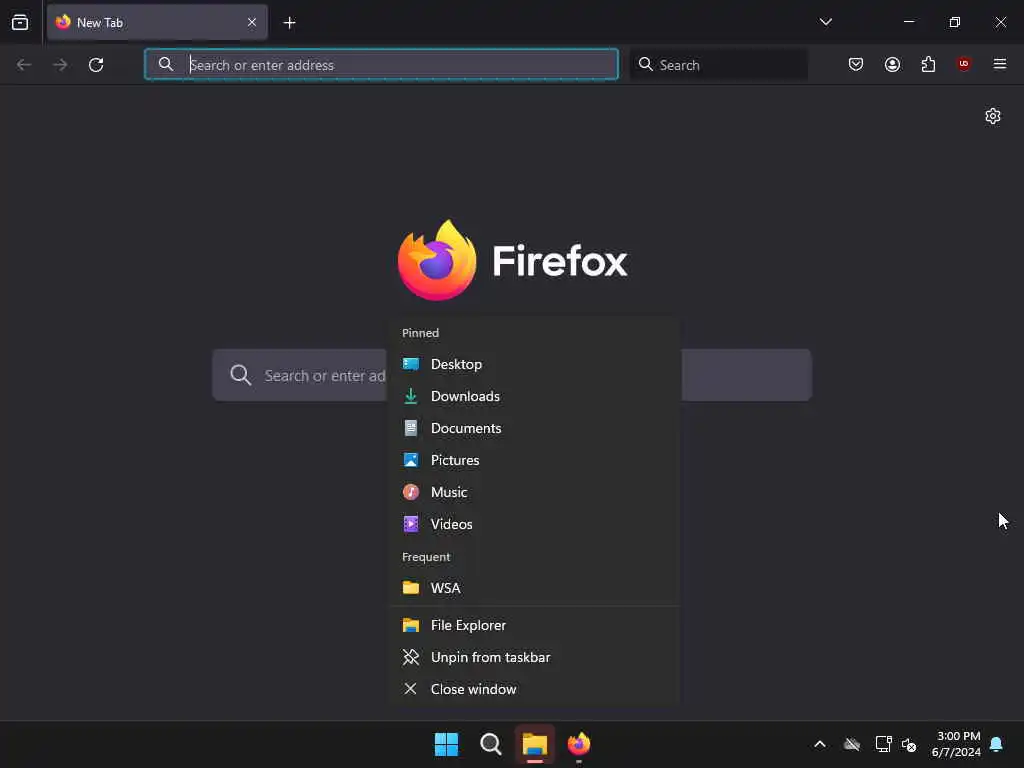Screen dimensions: 1024x768
Task: Reload the current page
Action: pyautogui.click(x=96, y=65)
